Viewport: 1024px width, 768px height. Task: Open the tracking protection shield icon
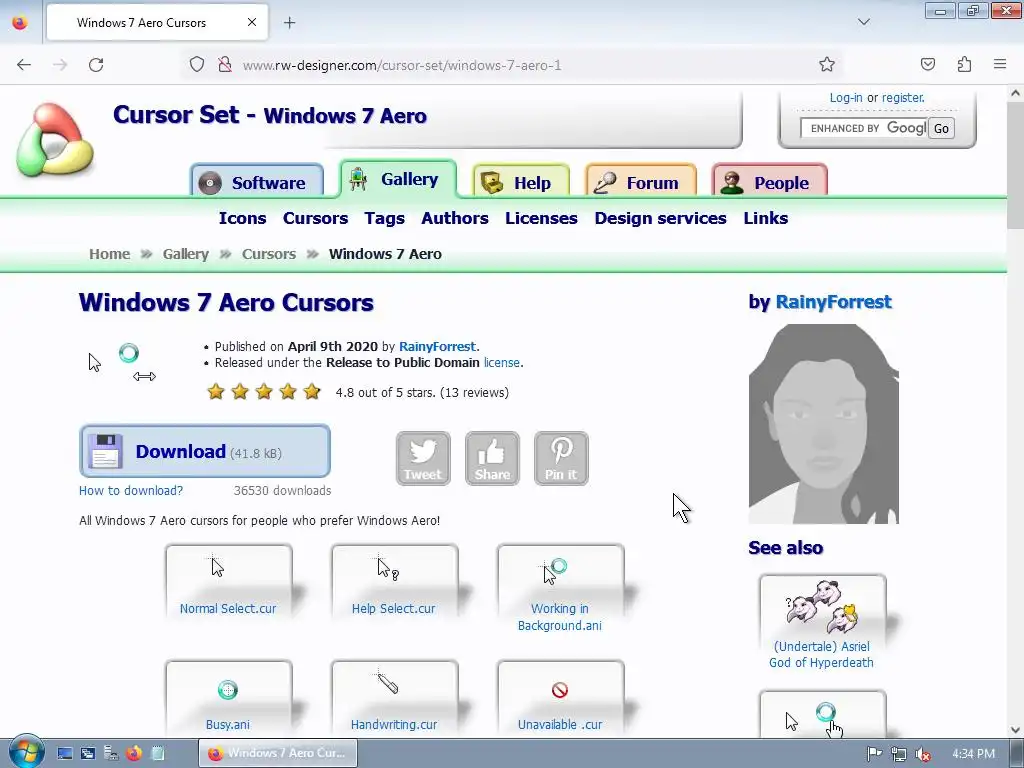coord(197,65)
